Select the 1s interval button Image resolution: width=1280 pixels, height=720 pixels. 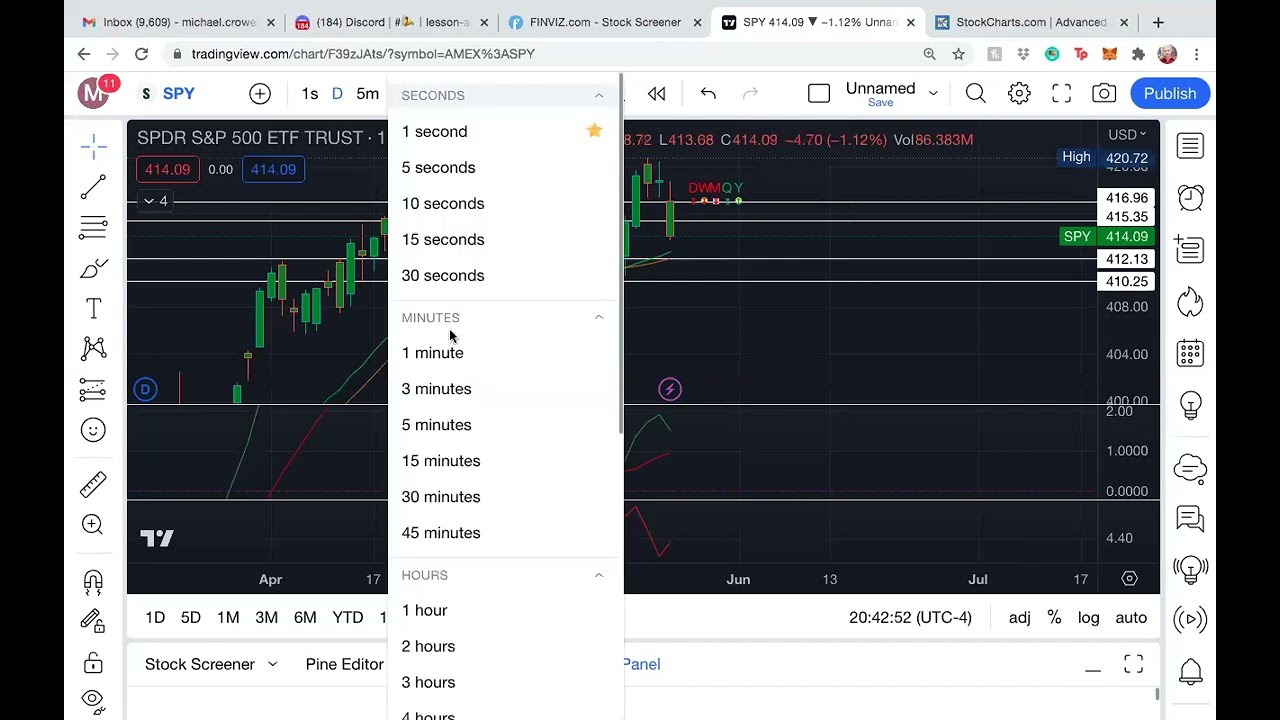click(310, 93)
